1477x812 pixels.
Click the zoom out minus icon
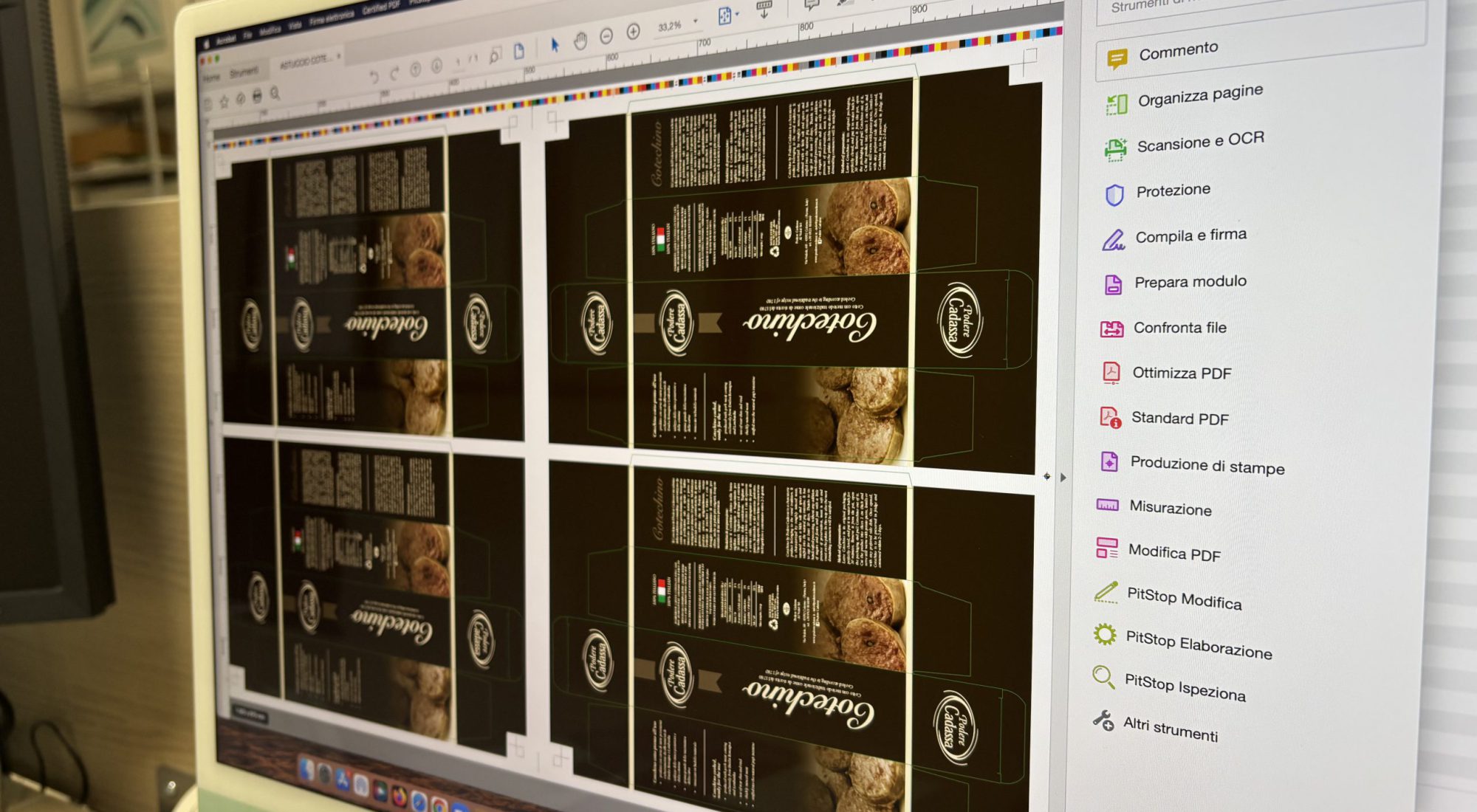click(x=606, y=36)
